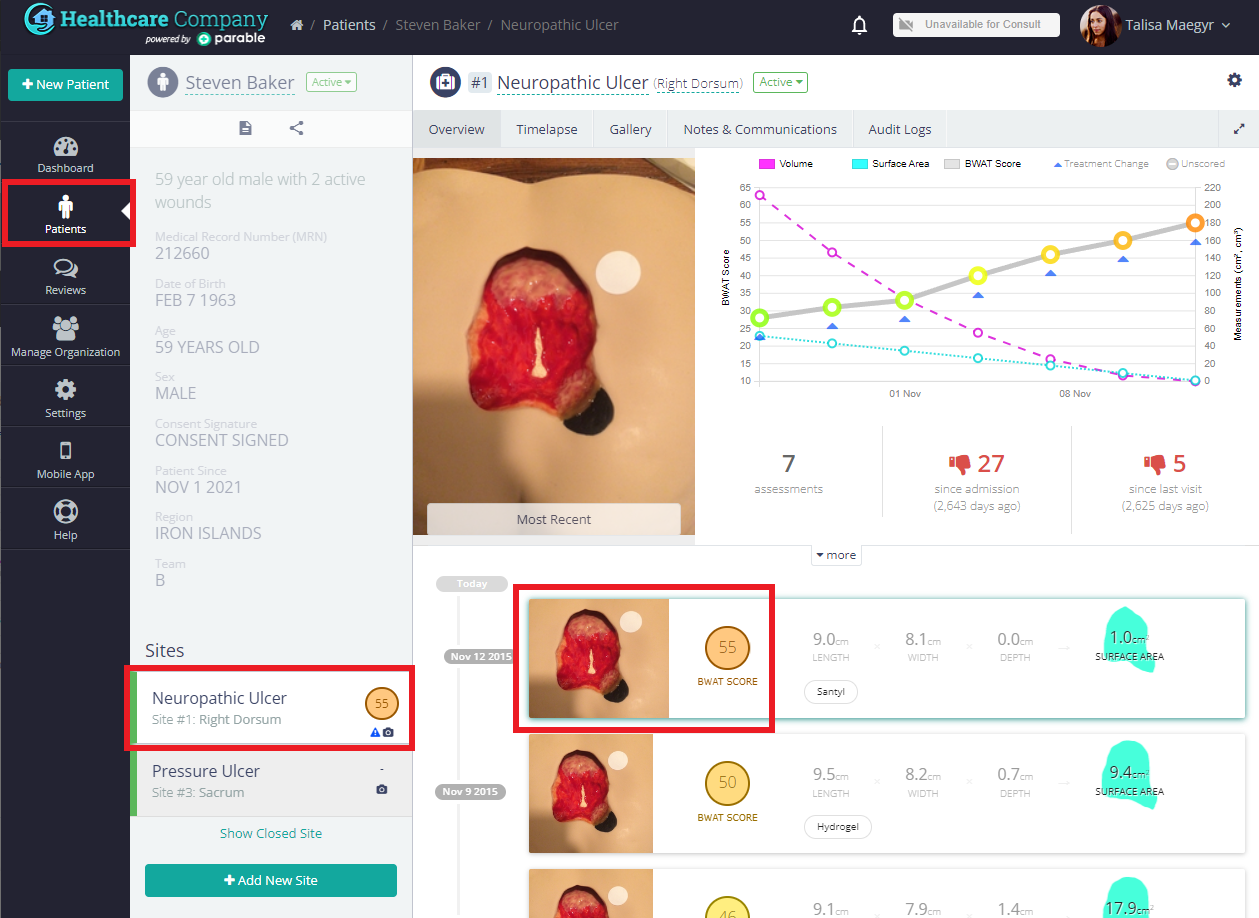This screenshot has height=918, width=1259.
Task: Click Steven Baker patient name heading
Action: point(240,82)
